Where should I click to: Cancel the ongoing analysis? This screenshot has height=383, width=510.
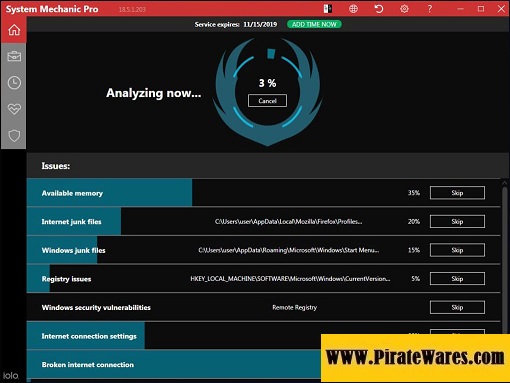tap(267, 101)
